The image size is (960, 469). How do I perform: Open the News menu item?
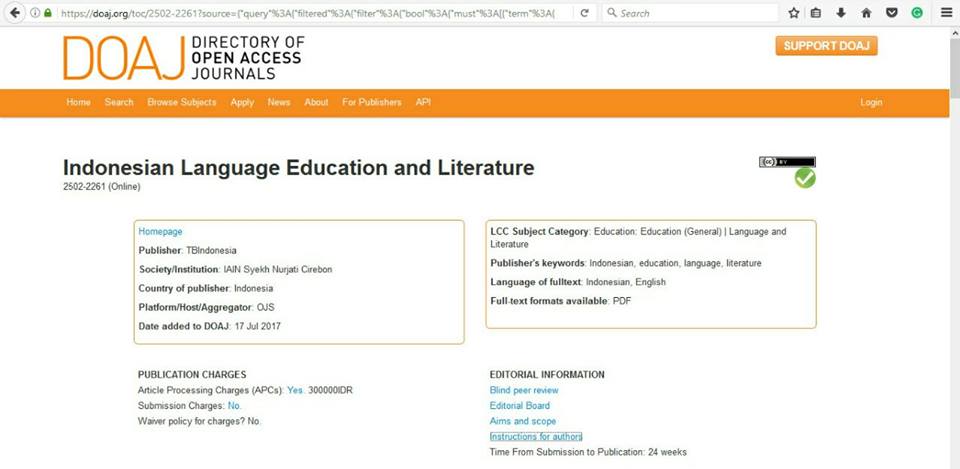[x=279, y=102]
